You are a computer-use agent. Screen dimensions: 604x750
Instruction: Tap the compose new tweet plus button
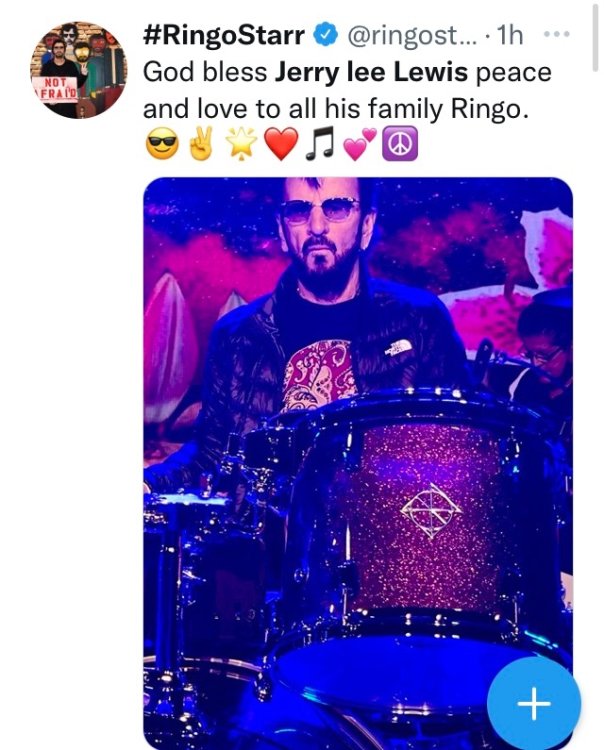pyautogui.click(x=534, y=703)
